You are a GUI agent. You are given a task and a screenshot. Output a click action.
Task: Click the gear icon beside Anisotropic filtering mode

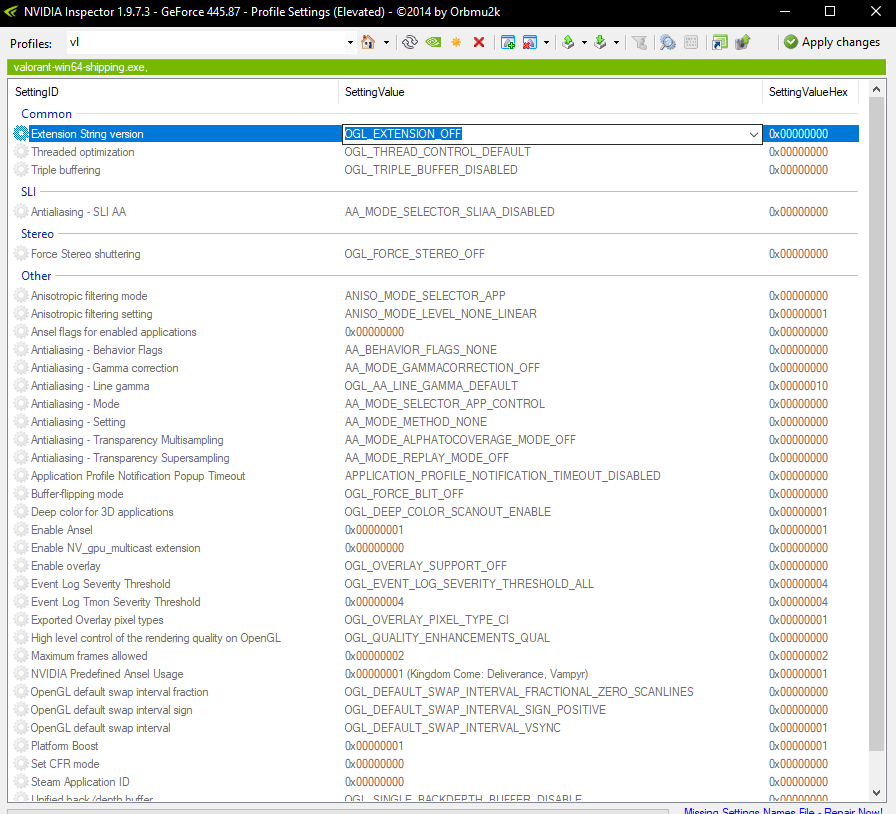click(21, 296)
